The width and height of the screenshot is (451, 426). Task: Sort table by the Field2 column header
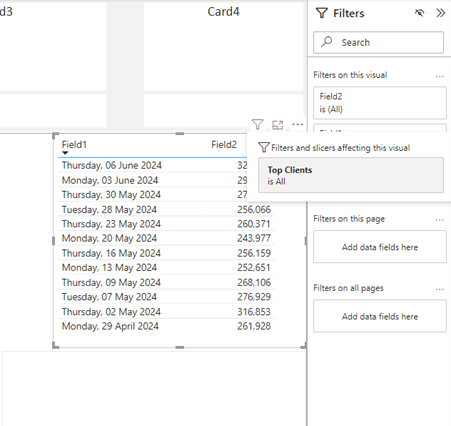point(224,144)
